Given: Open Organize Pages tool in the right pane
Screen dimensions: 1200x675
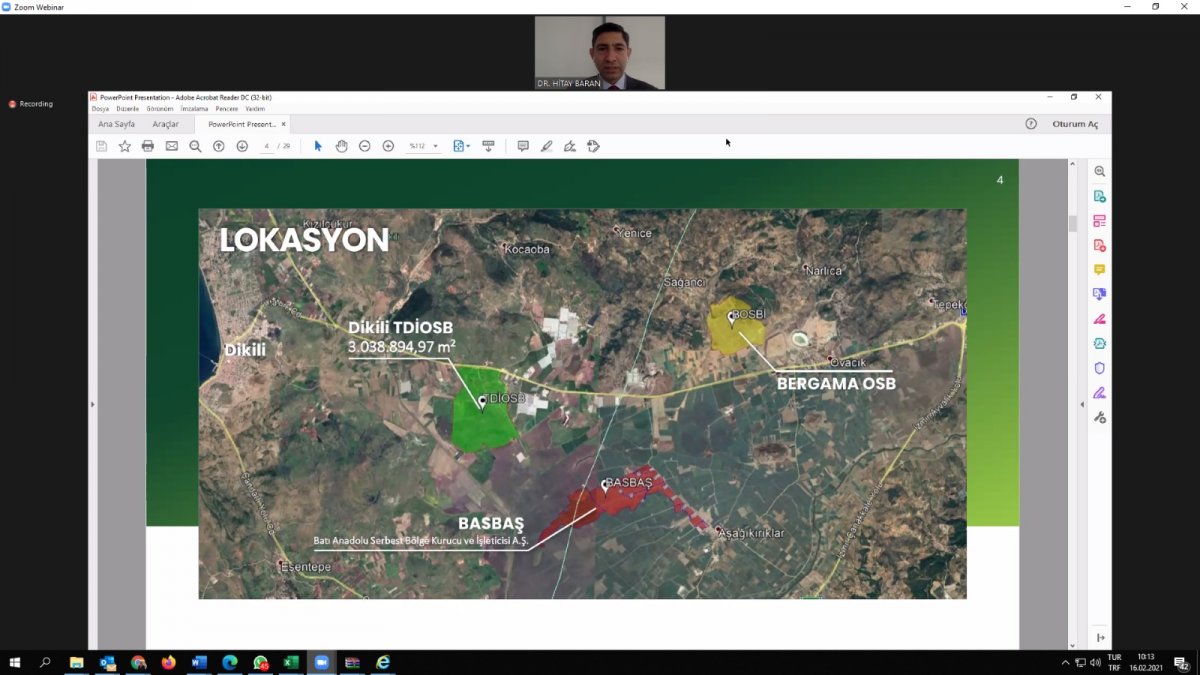Looking at the screenshot, I should (1100, 221).
